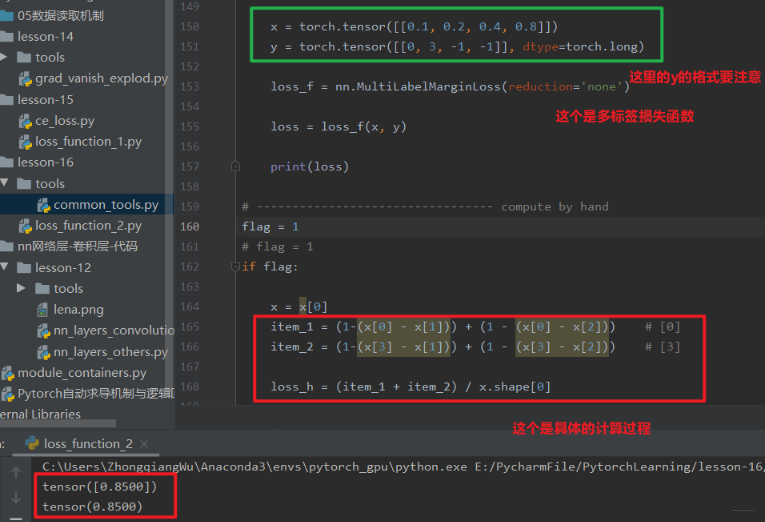
Task: Click tools folder icon under lesson-14
Action: (x=24, y=58)
